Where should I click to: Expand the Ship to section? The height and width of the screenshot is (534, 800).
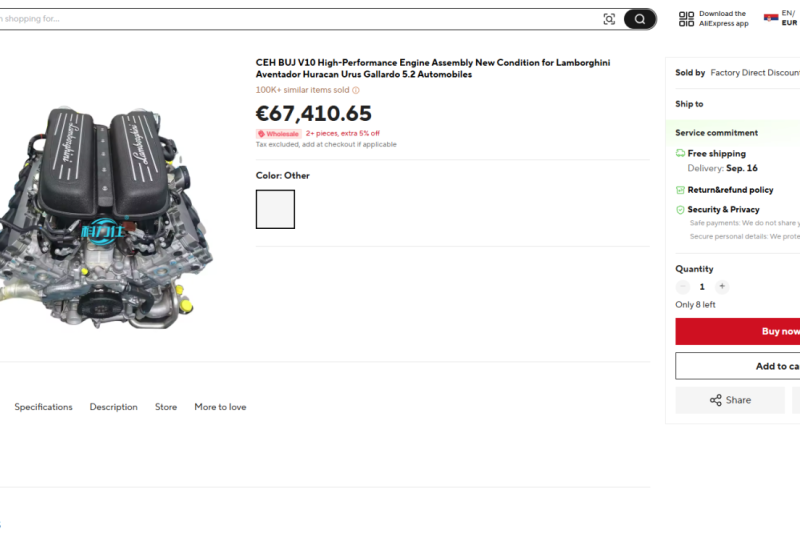click(737, 104)
